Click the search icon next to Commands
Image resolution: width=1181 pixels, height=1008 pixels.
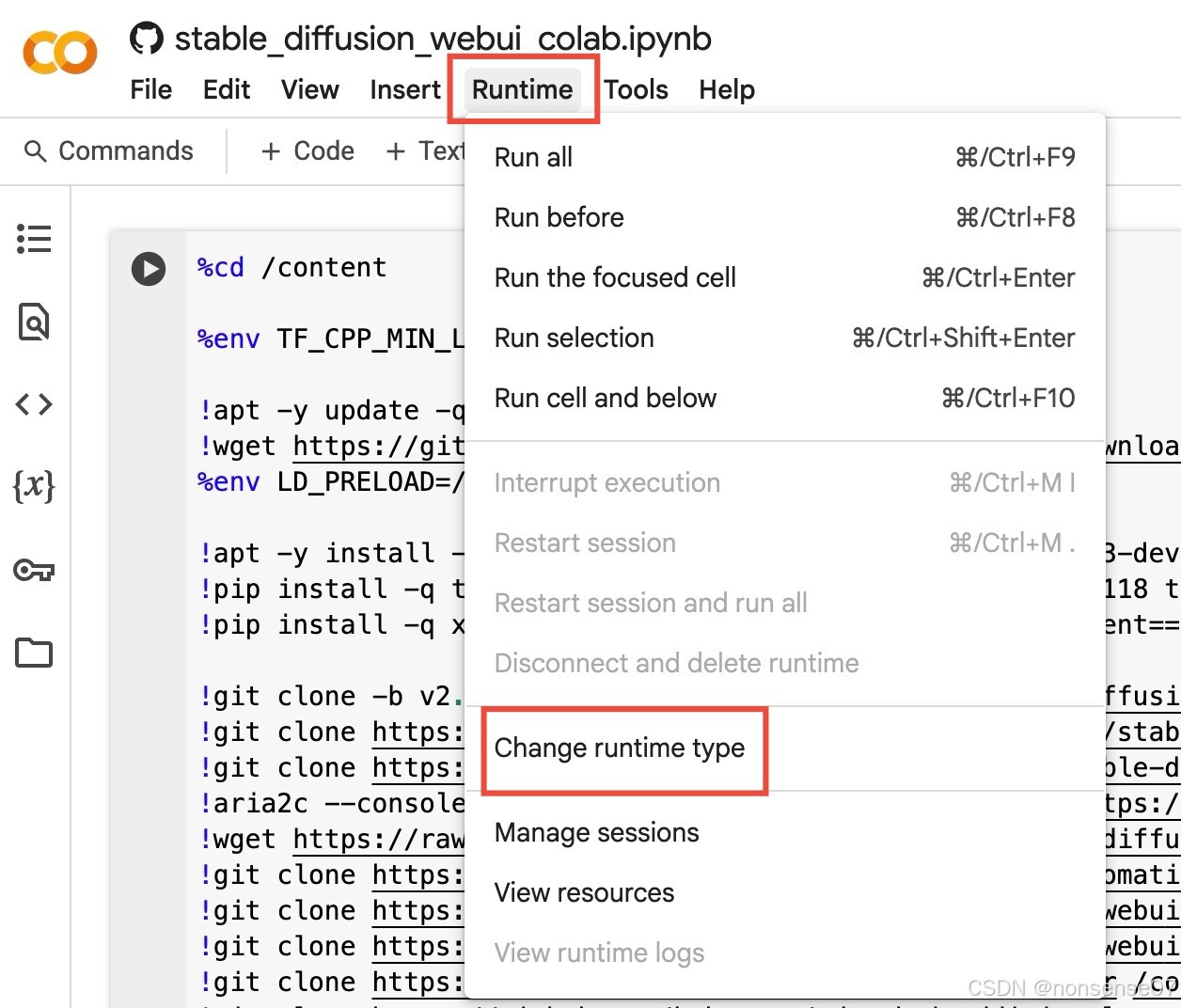click(36, 151)
